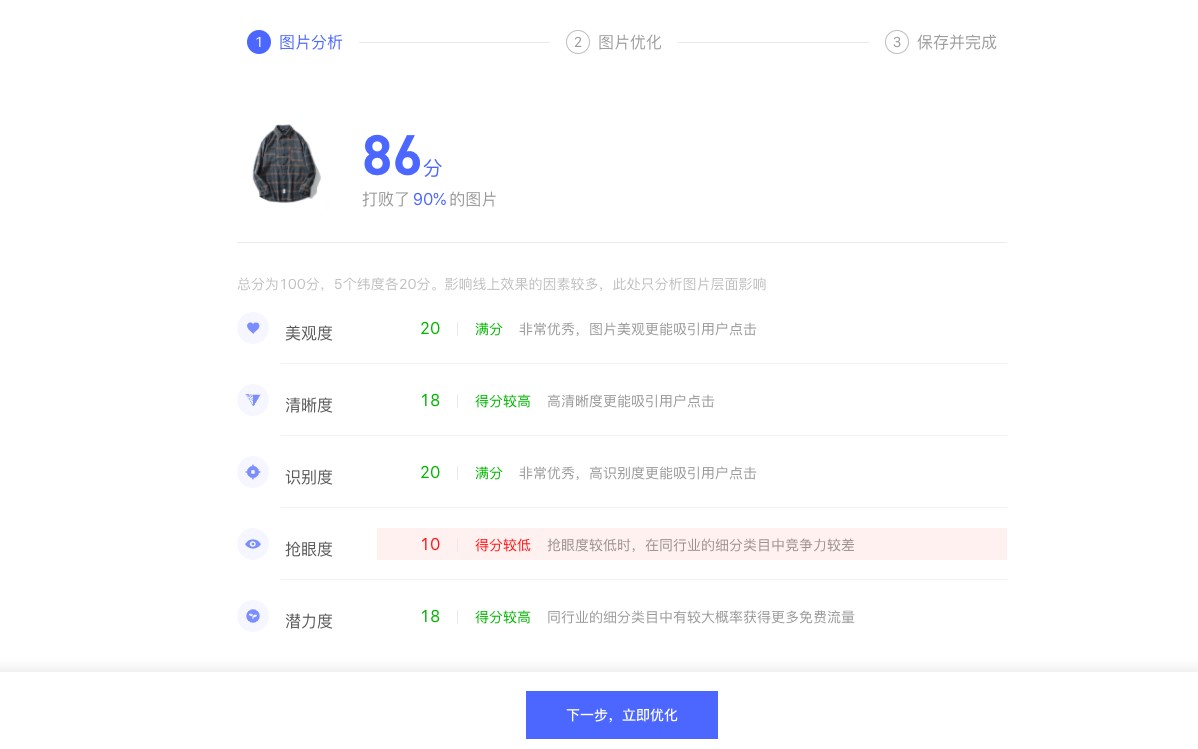Open the plaid shirt thumbnail image

[x=286, y=164]
